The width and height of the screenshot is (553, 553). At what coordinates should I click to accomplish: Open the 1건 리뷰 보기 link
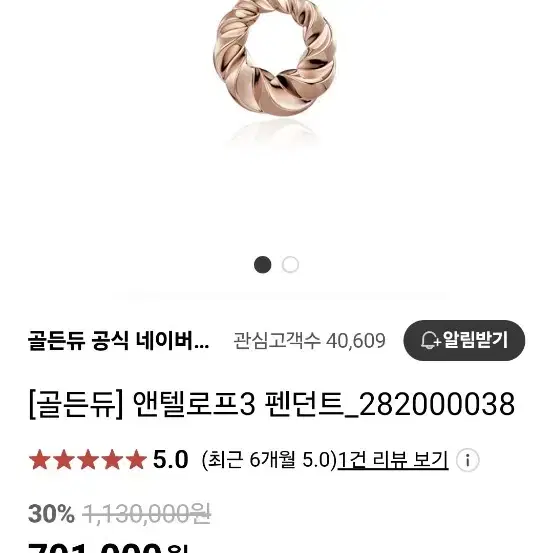pos(393,460)
